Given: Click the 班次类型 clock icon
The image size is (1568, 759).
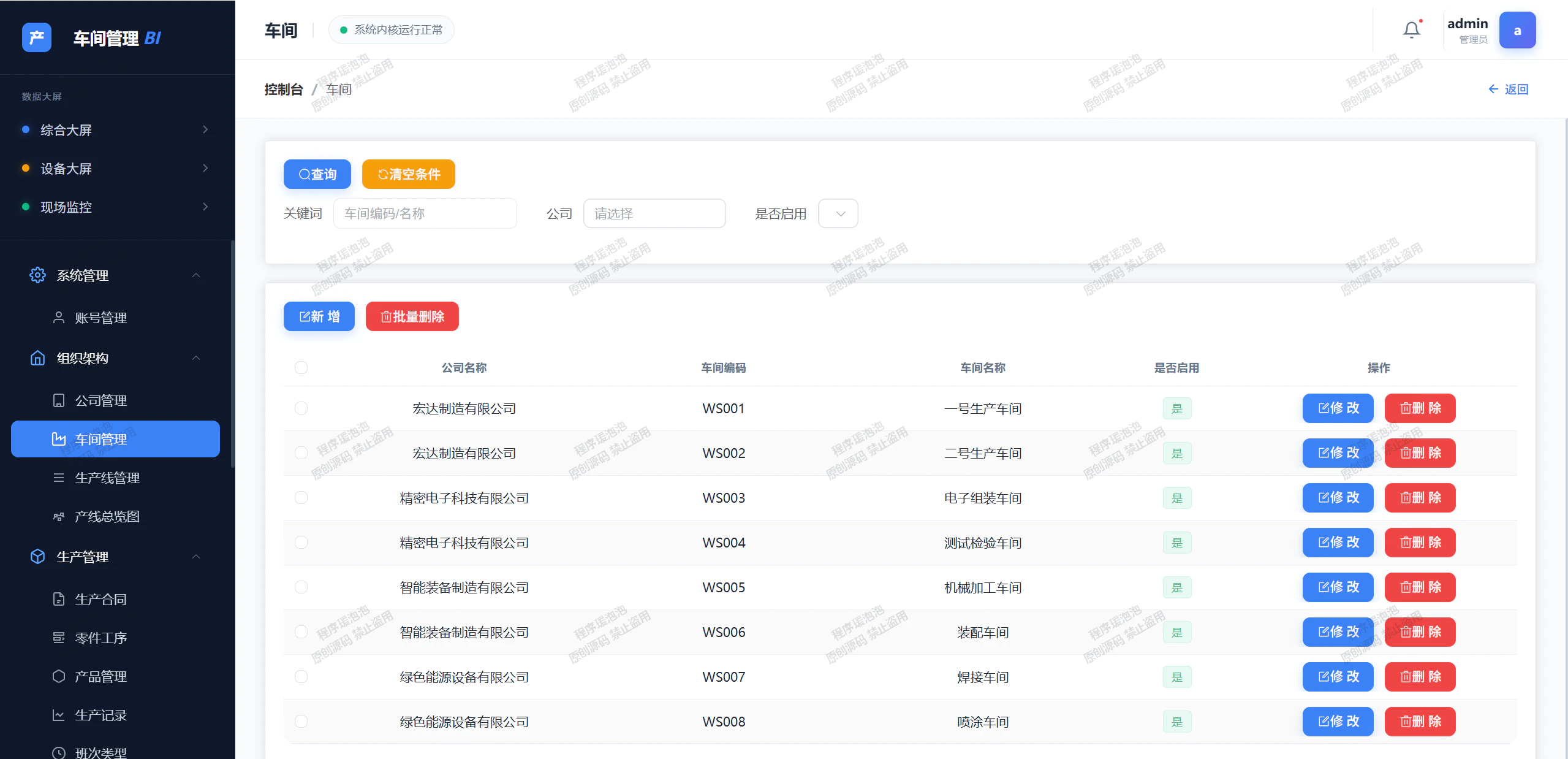Looking at the screenshot, I should pos(59,753).
